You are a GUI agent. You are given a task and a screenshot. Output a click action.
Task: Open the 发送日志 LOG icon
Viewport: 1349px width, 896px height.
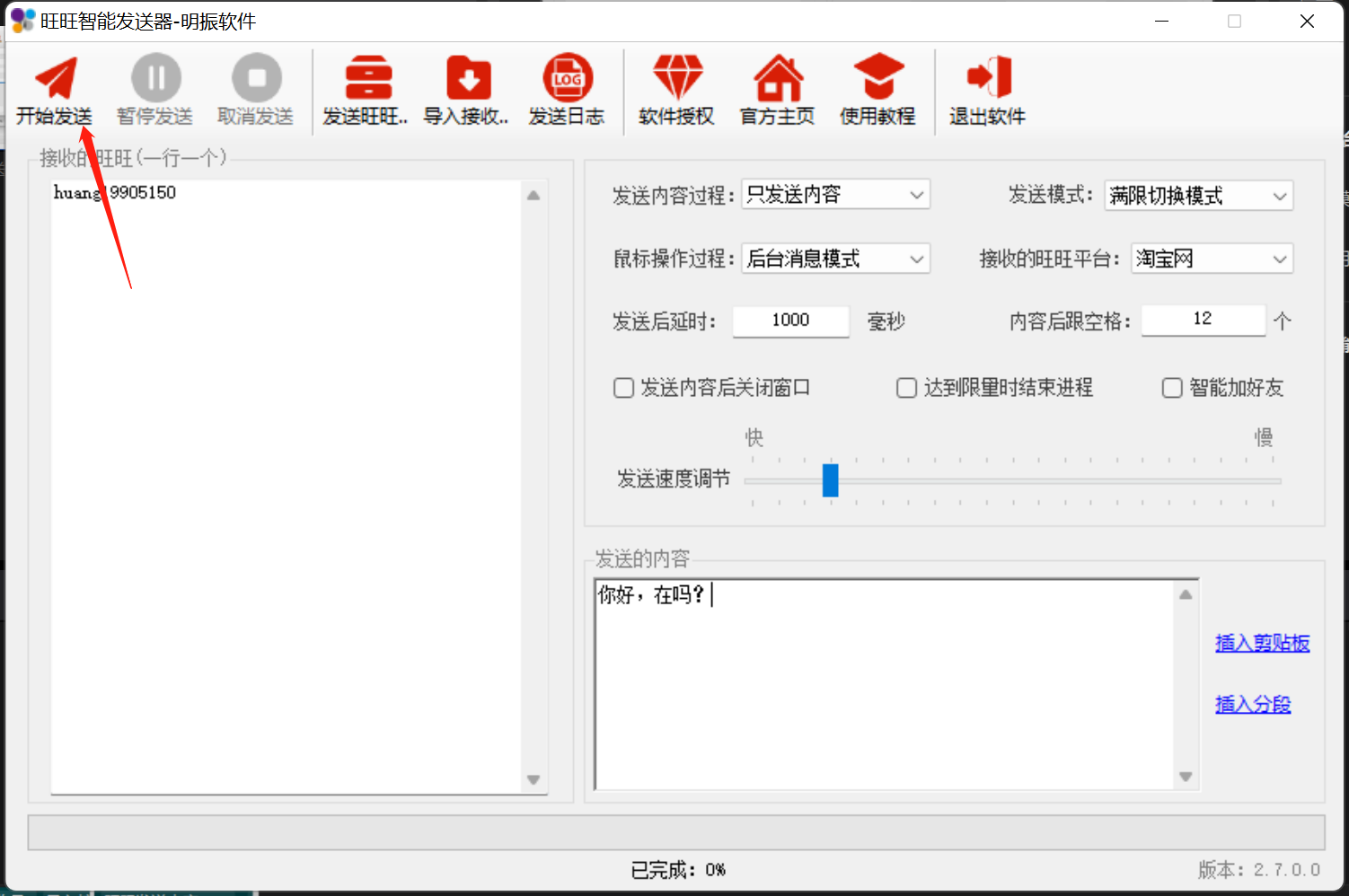tap(567, 78)
